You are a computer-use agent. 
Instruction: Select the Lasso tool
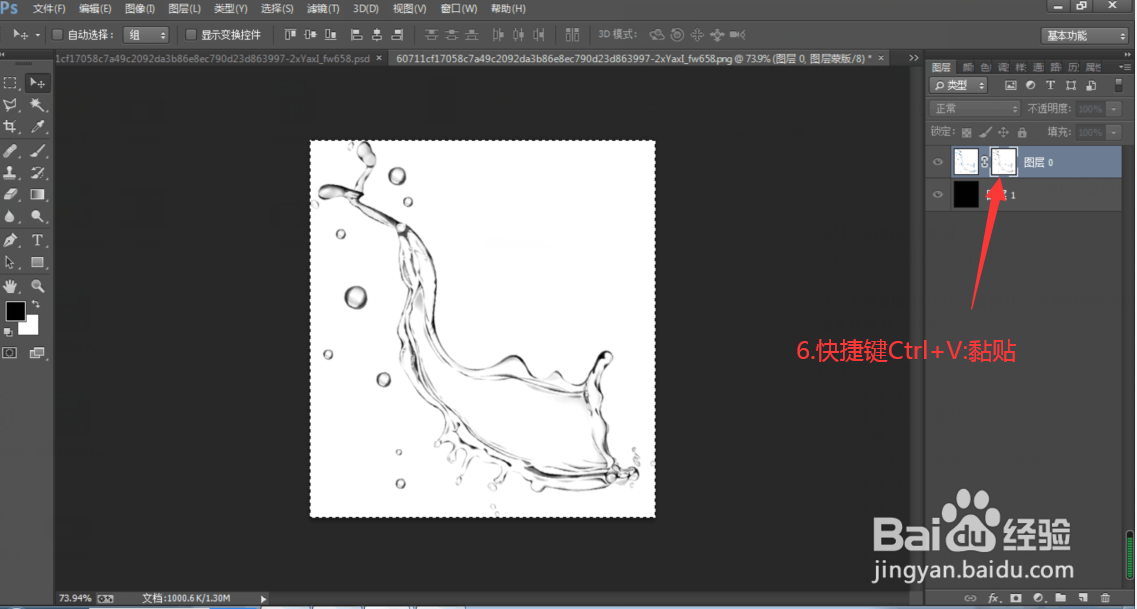[10, 105]
